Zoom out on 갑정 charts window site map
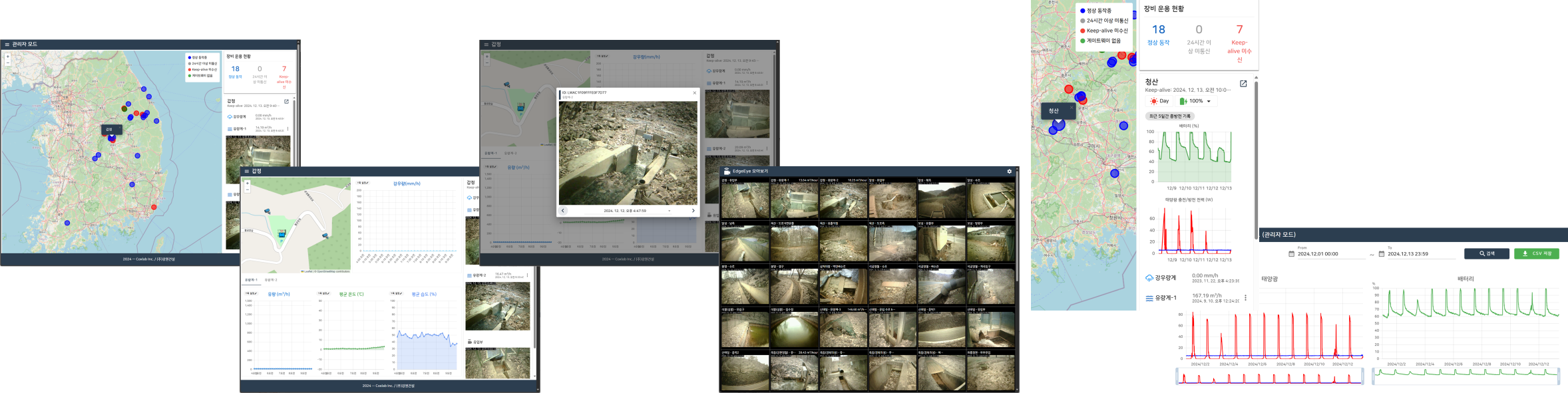This screenshot has height=393, width=1568. coord(248,189)
